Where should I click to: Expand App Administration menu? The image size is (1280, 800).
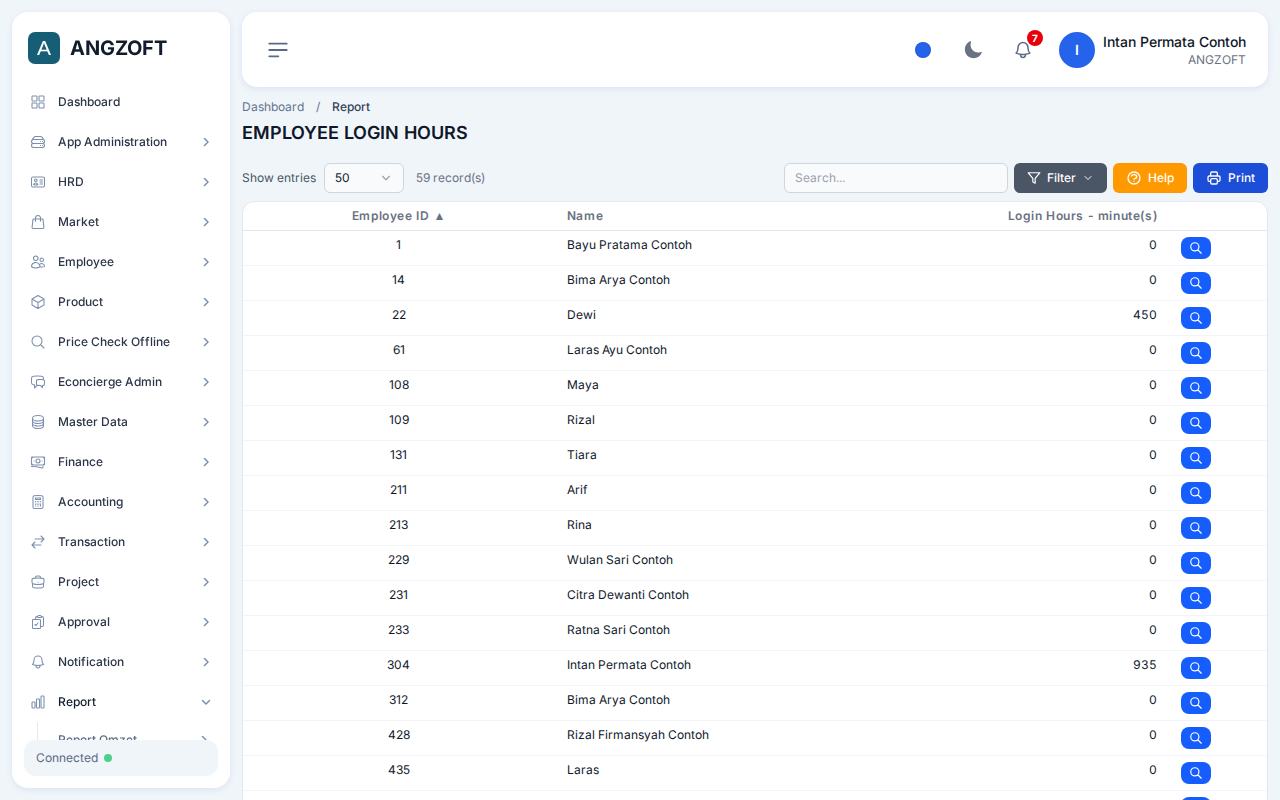pos(121,142)
